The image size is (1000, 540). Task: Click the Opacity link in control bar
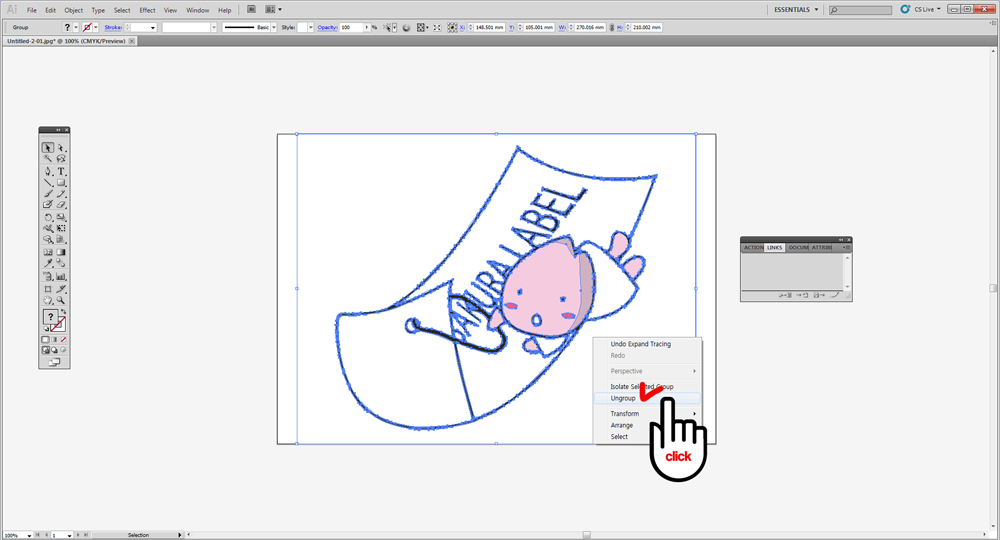(327, 27)
